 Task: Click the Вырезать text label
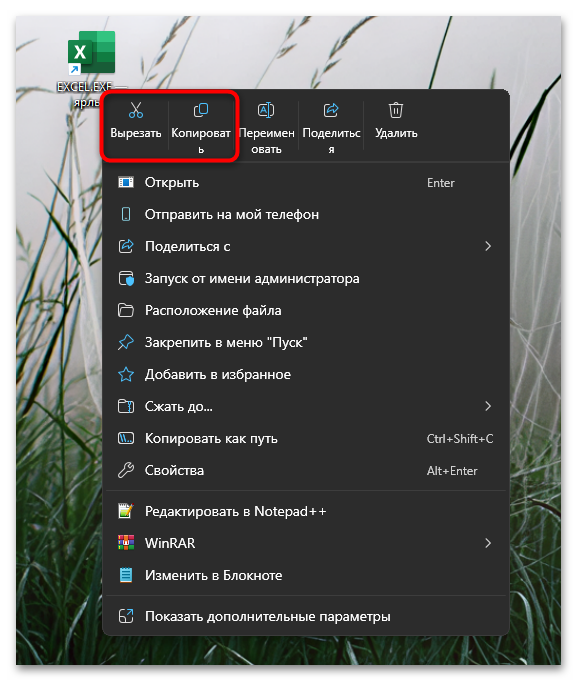[136, 133]
